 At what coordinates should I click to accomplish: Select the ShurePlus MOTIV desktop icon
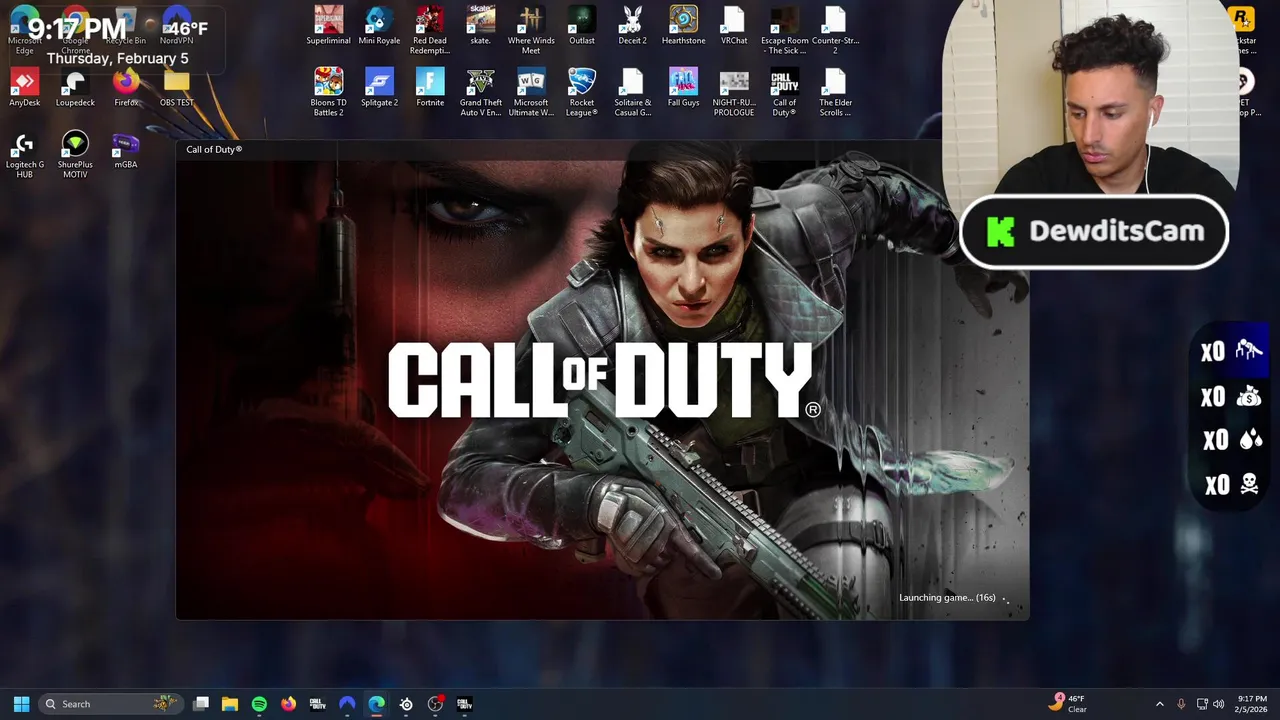[75, 155]
